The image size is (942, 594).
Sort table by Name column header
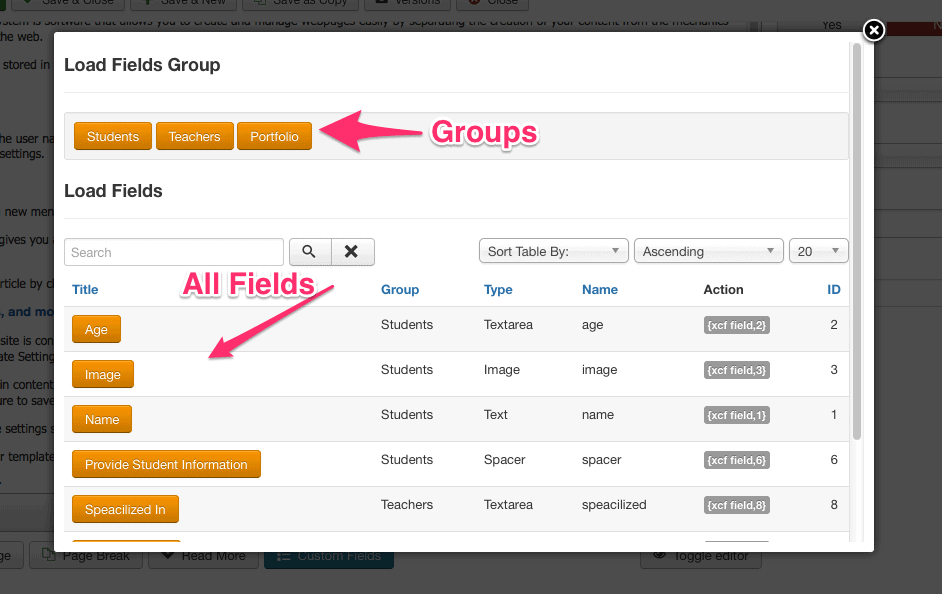click(x=599, y=290)
